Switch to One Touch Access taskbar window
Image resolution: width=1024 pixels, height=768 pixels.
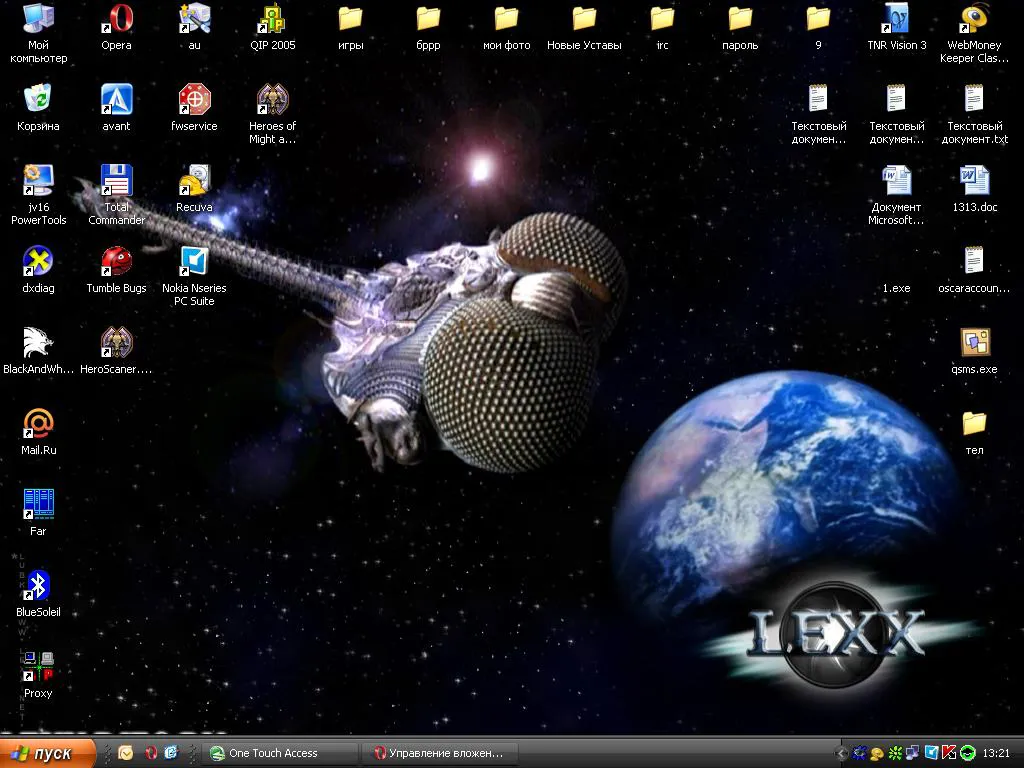click(x=281, y=754)
